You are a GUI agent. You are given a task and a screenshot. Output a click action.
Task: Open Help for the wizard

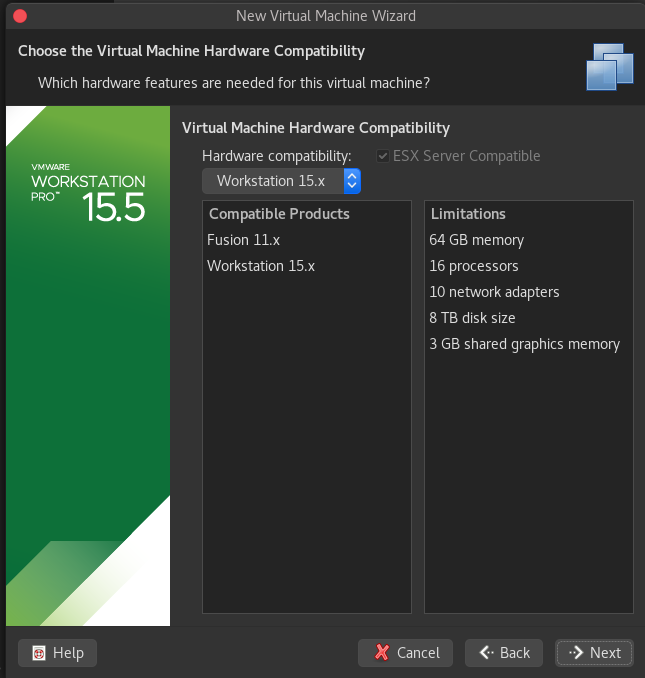pos(57,652)
